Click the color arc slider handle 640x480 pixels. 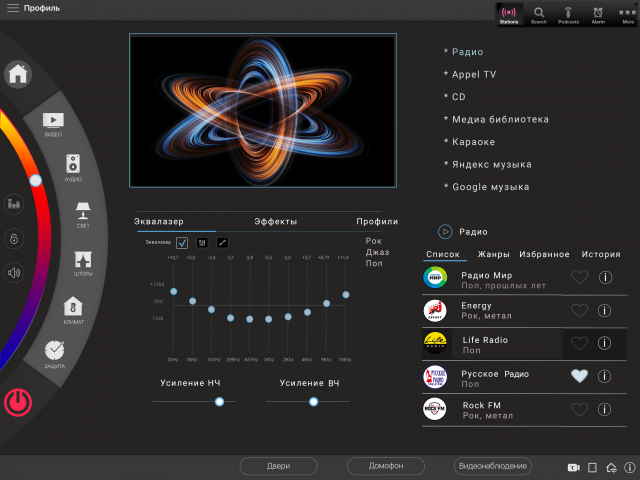(36, 180)
